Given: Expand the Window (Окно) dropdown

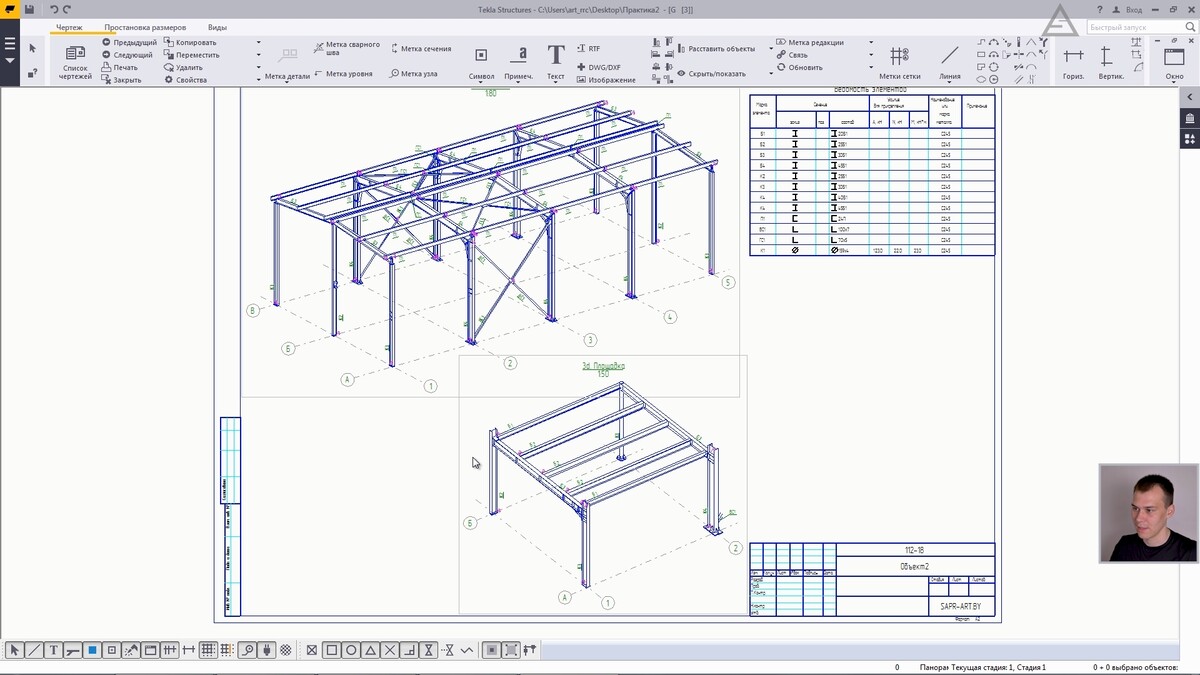Looking at the screenshot, I should click(1174, 76).
